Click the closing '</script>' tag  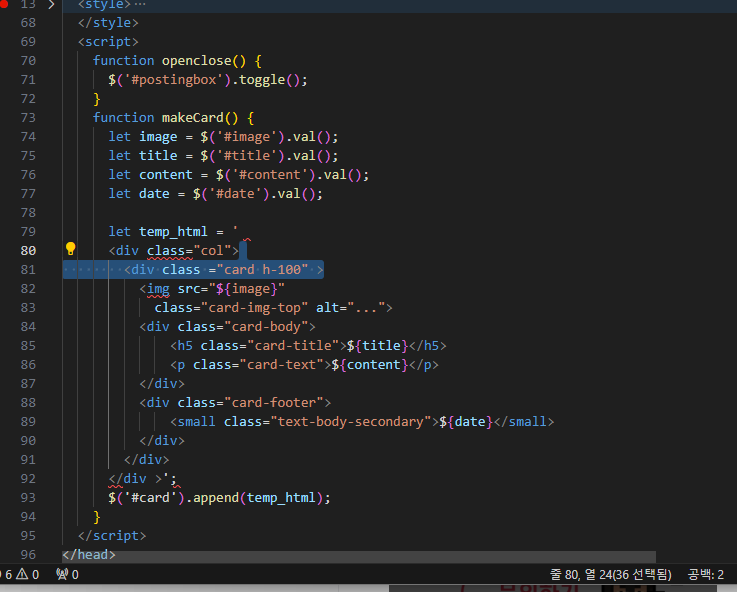(112, 536)
